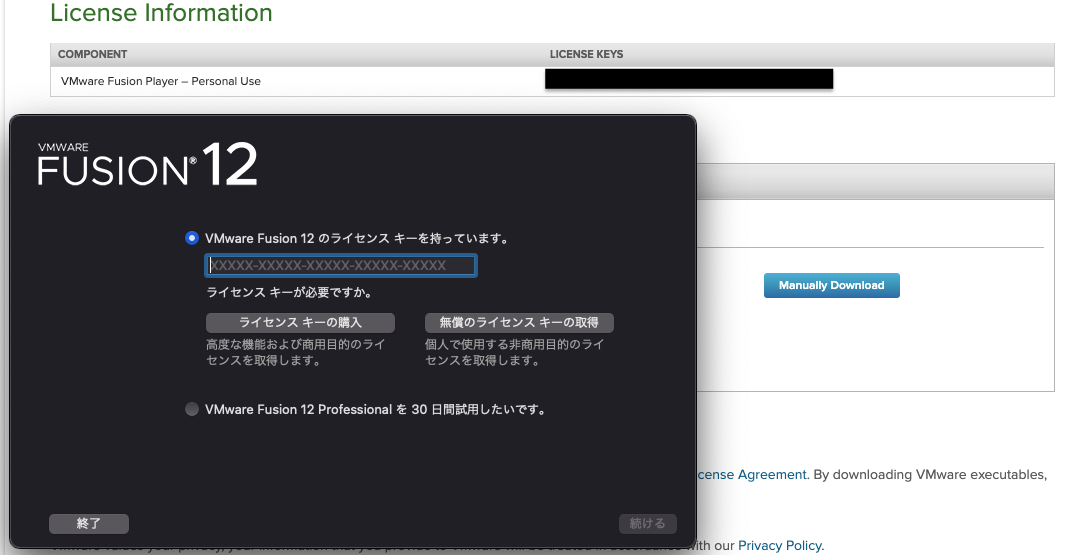
Task: Click the License Information heading
Action: point(161,13)
